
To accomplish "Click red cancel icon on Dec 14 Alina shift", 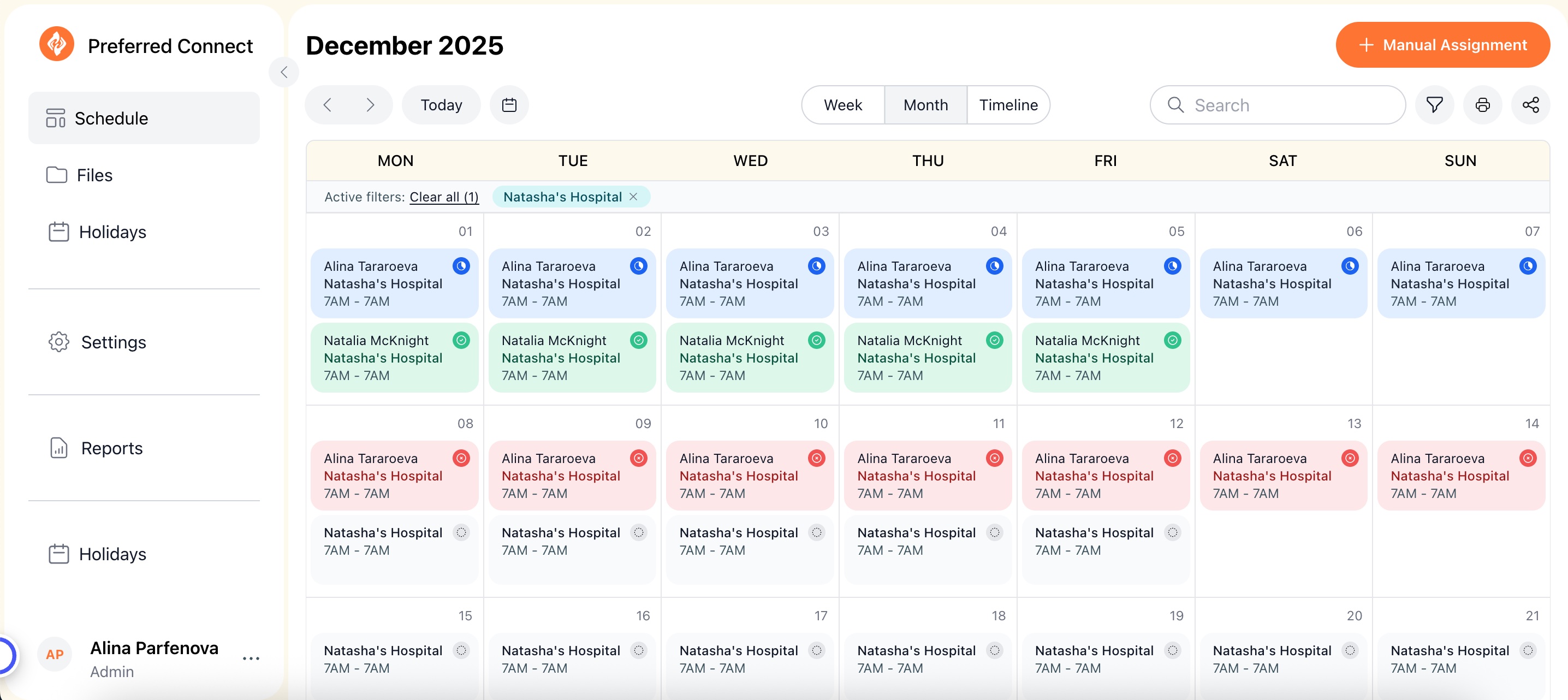I will pos(1528,458).
